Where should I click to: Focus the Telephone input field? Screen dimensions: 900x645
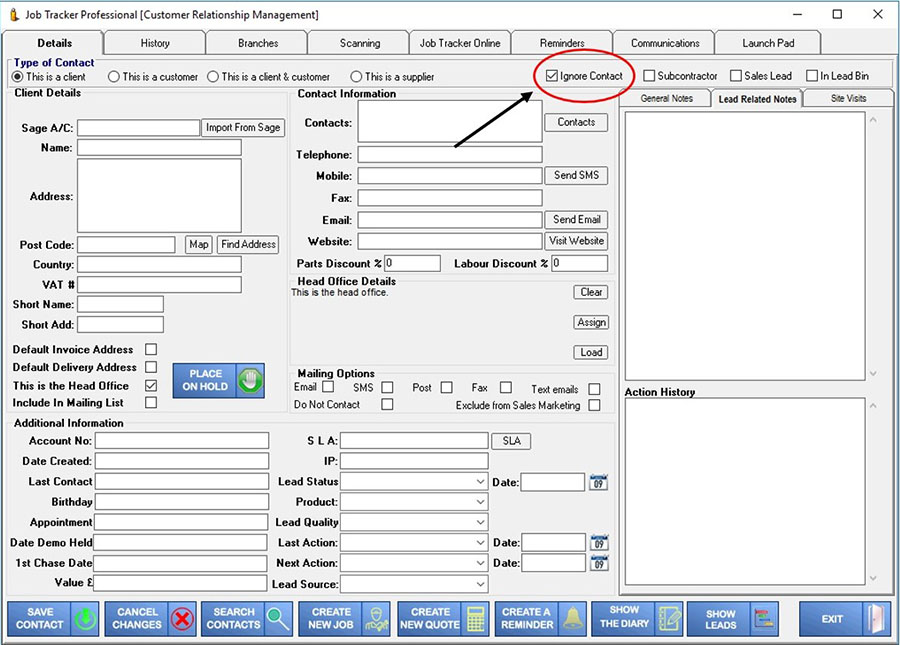[x=450, y=154]
